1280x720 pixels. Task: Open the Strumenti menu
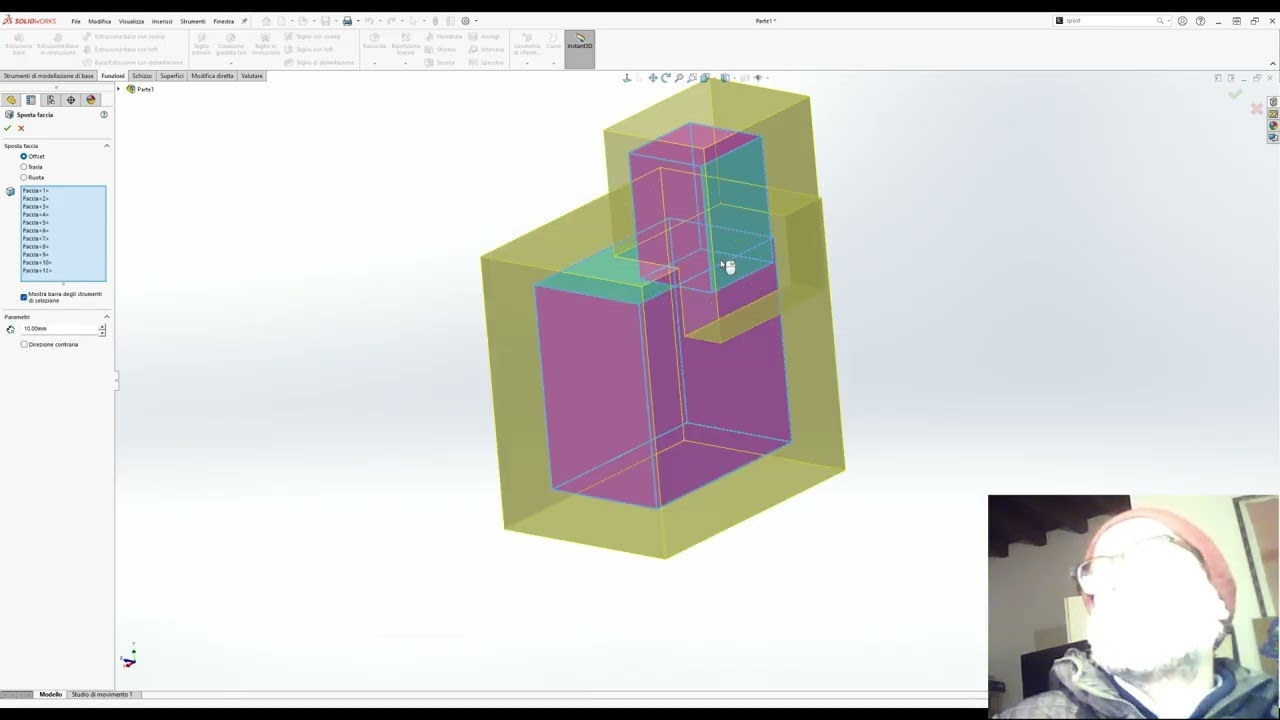pyautogui.click(x=193, y=21)
